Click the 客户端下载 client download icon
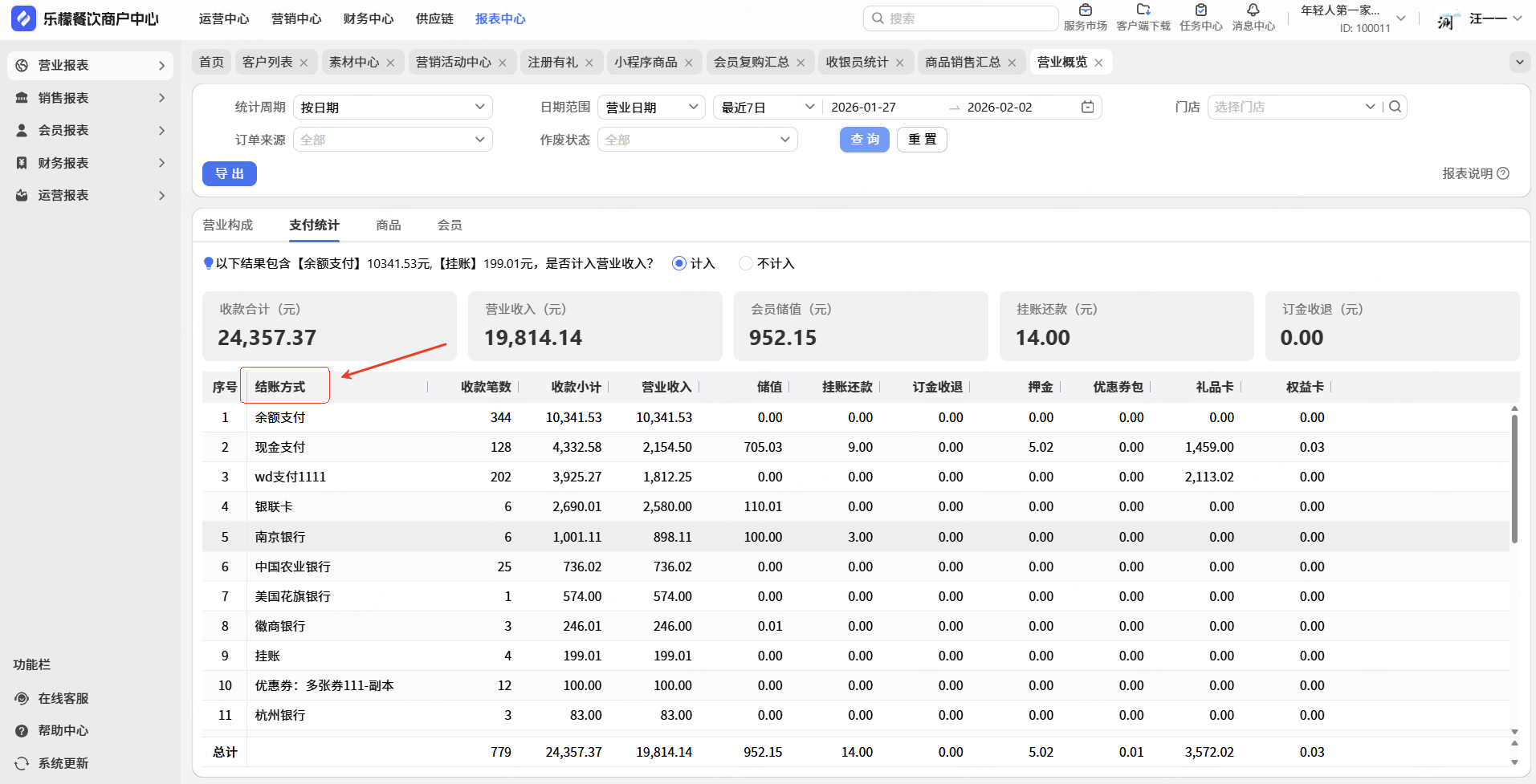This screenshot has height=784, width=1536. pyautogui.click(x=1143, y=11)
